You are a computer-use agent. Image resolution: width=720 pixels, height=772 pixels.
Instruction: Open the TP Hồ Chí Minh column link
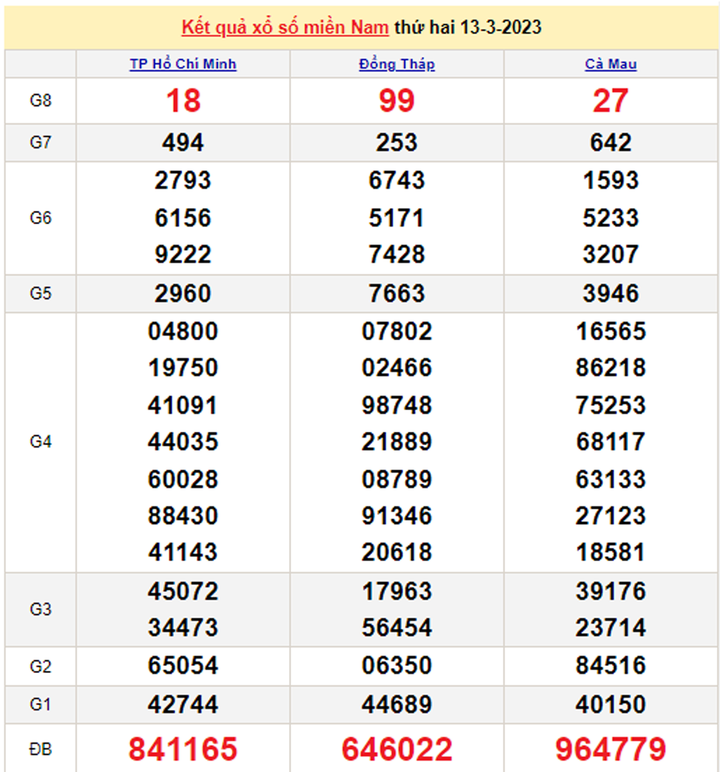pyautogui.click(x=183, y=64)
